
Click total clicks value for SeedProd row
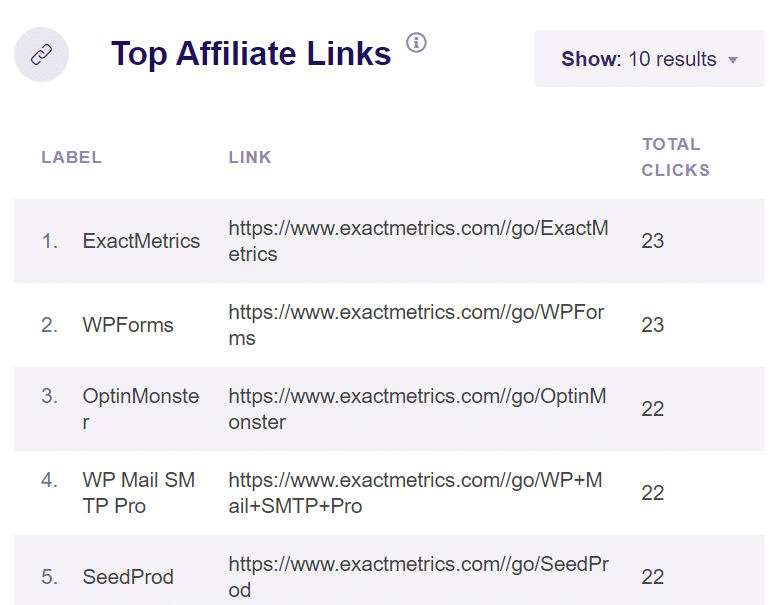pyautogui.click(x=653, y=577)
